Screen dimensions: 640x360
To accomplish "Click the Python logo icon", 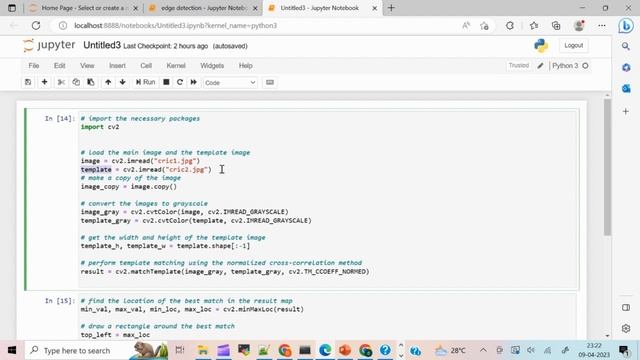I will [541, 46].
